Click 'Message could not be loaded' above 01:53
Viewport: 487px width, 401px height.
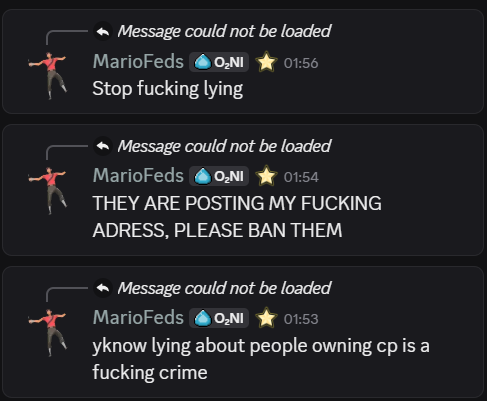click(x=224, y=288)
